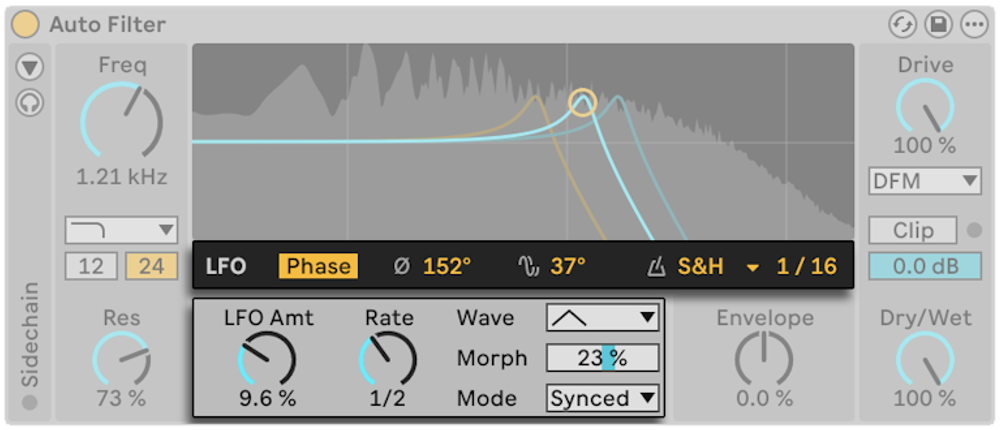Click the S&H label

[x=701, y=266]
